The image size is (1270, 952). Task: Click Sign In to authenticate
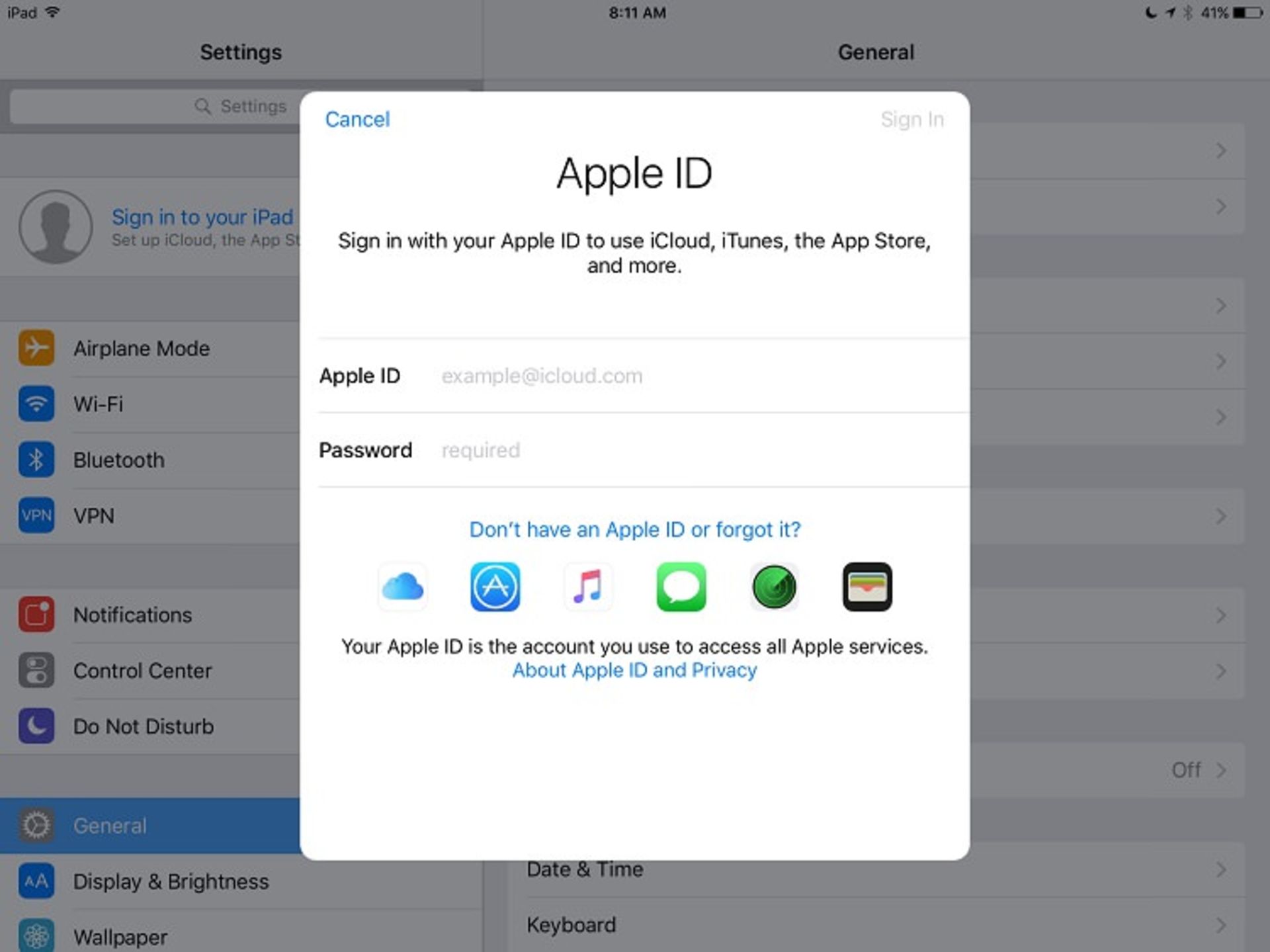pyautogui.click(x=910, y=118)
